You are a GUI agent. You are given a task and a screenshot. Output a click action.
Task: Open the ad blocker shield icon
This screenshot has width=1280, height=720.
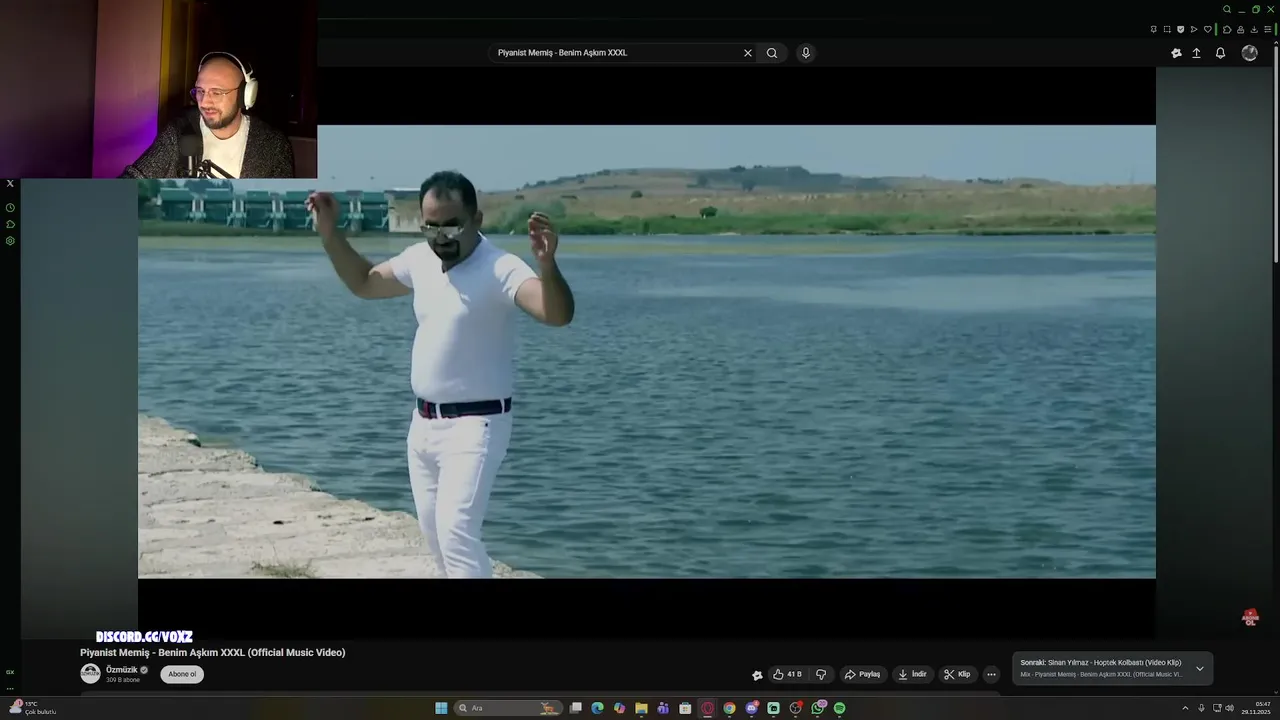pos(1180,29)
